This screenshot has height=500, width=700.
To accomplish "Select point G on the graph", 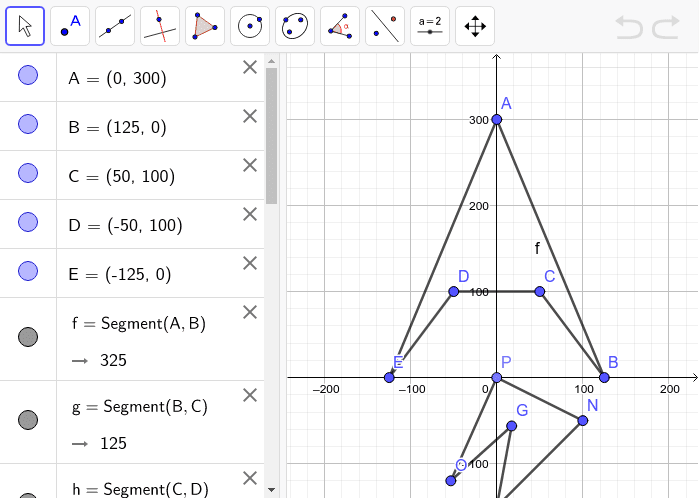I will point(512,426).
